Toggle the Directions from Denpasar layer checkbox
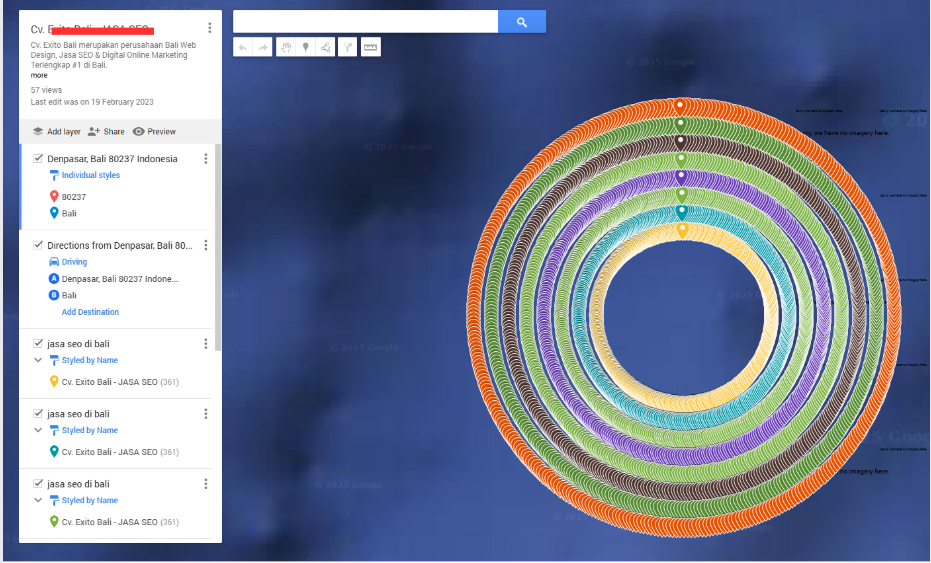This screenshot has width=931, height=563. pos(38,245)
